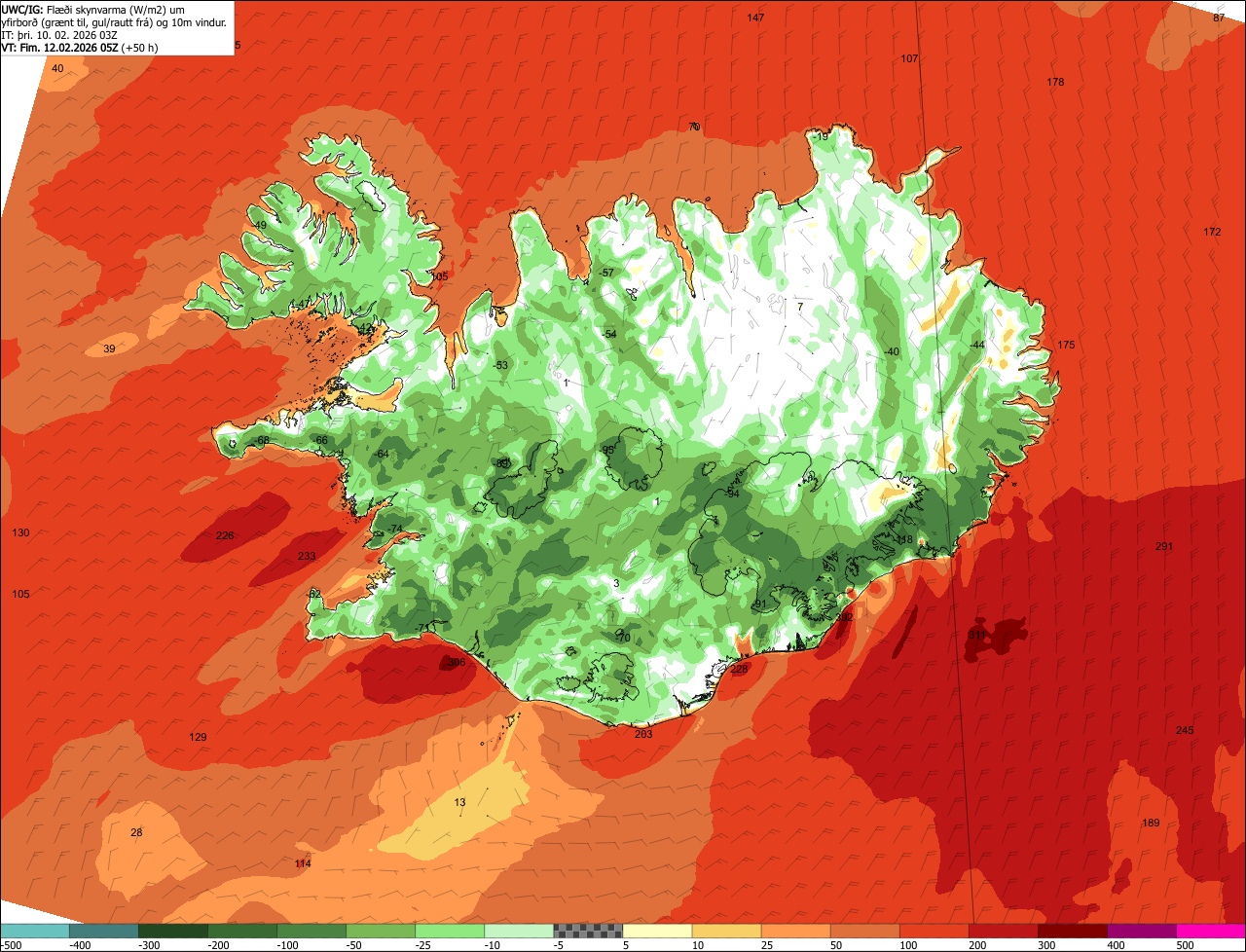
Task: Select the magenta 500 legend swatch
Action: click(x=1211, y=930)
